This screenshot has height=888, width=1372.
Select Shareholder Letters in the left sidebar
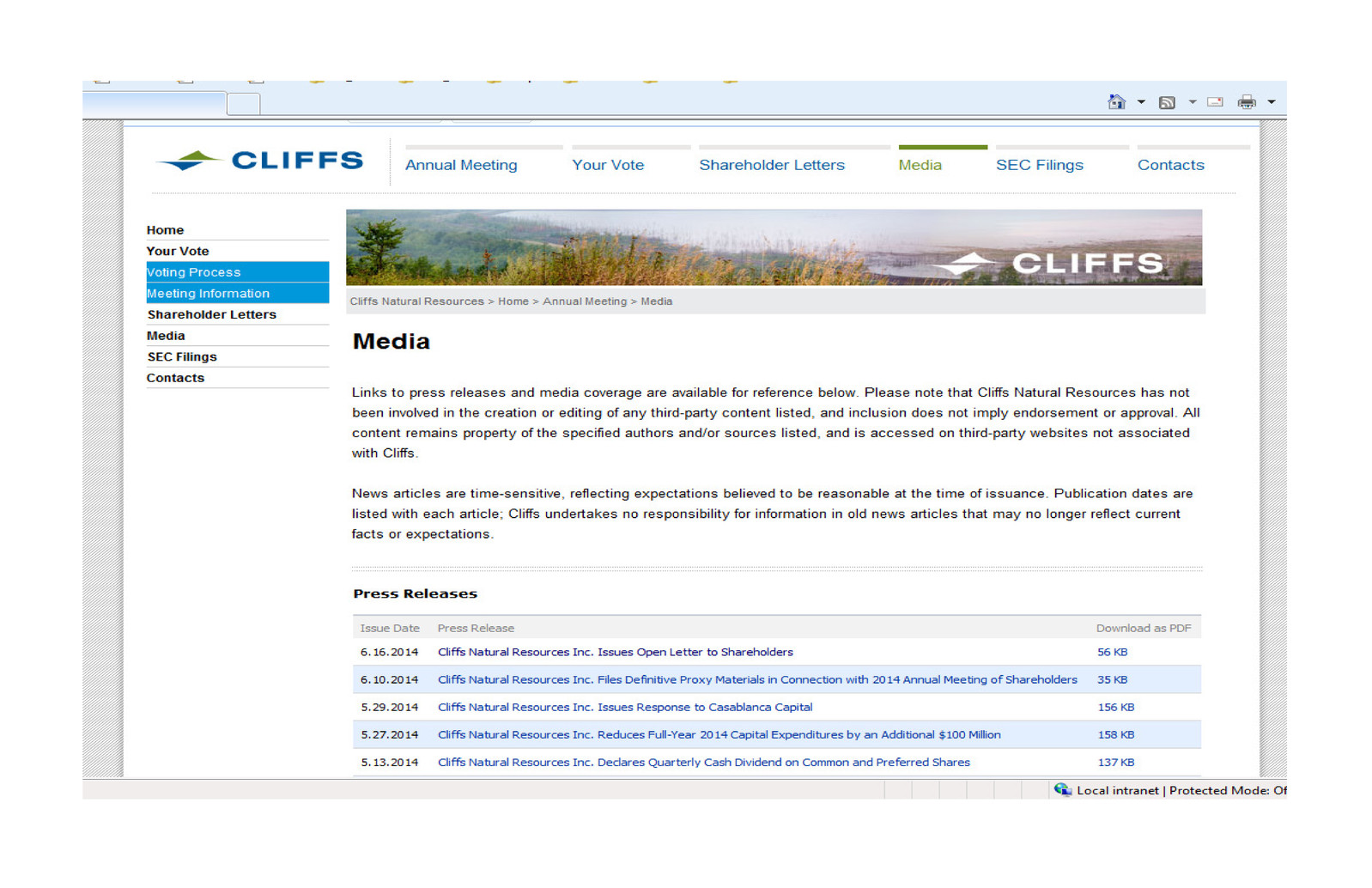click(x=211, y=314)
